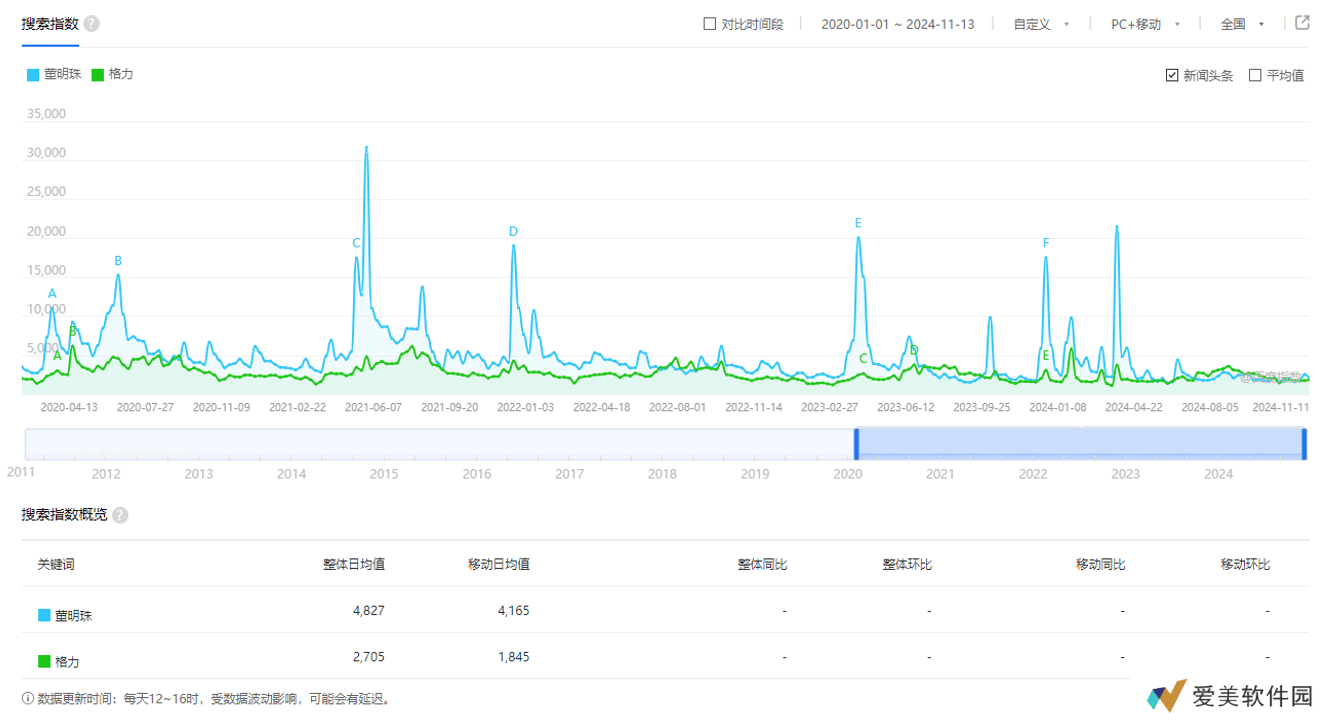Expand the PC+移动 device dropdown

(1145, 24)
